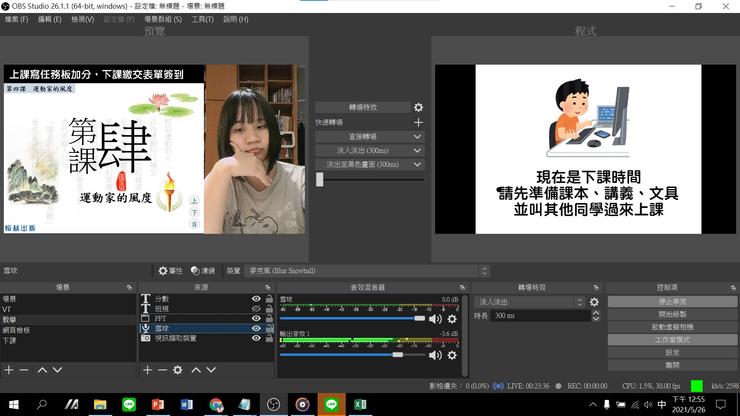Open 設定 settings in controls dock
This screenshot has width=740, height=416.
click(x=672, y=352)
